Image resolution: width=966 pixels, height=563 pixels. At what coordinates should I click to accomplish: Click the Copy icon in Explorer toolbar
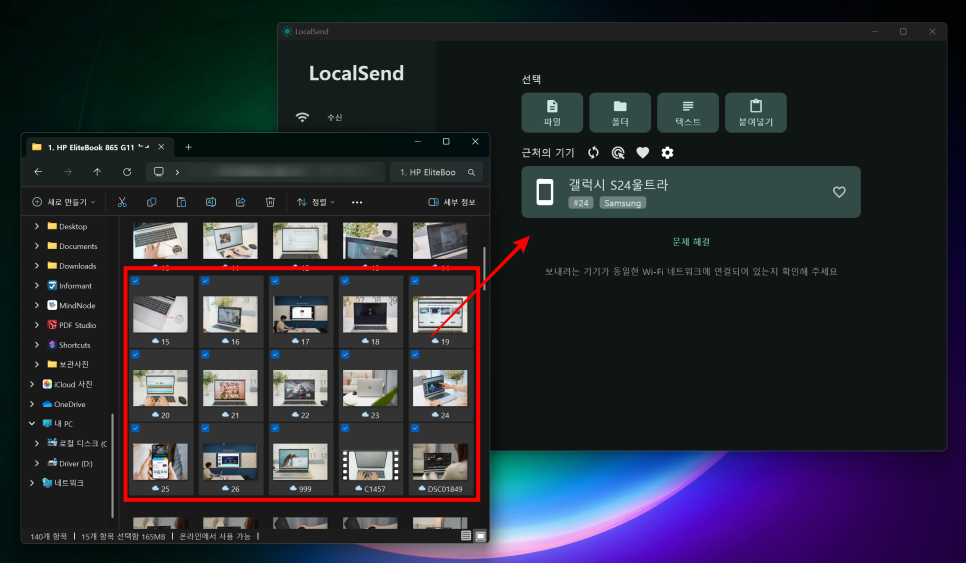[x=152, y=202]
